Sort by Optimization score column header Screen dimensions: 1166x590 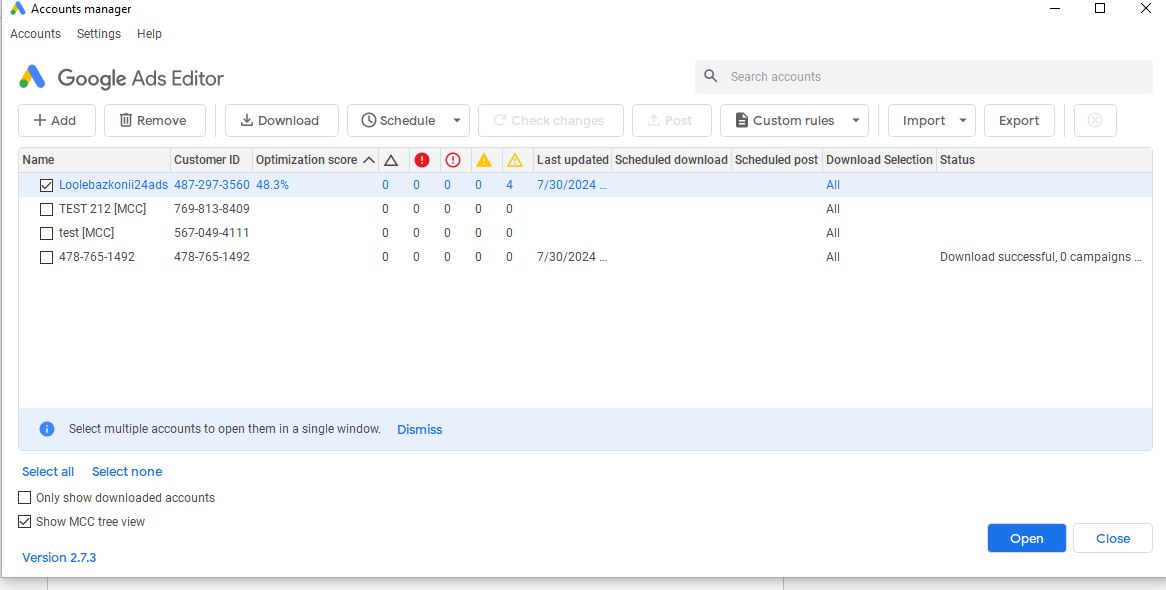point(315,160)
